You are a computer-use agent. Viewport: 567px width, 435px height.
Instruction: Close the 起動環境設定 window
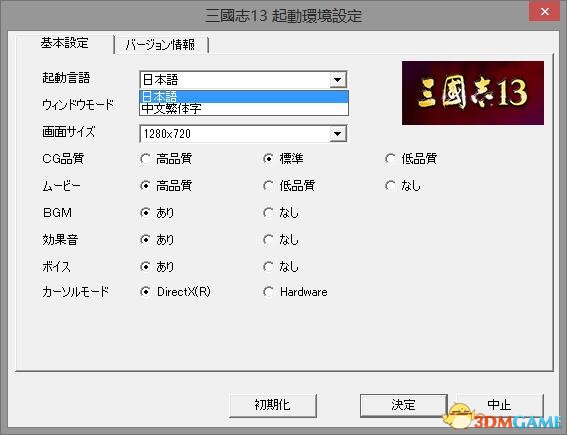tap(545, 12)
